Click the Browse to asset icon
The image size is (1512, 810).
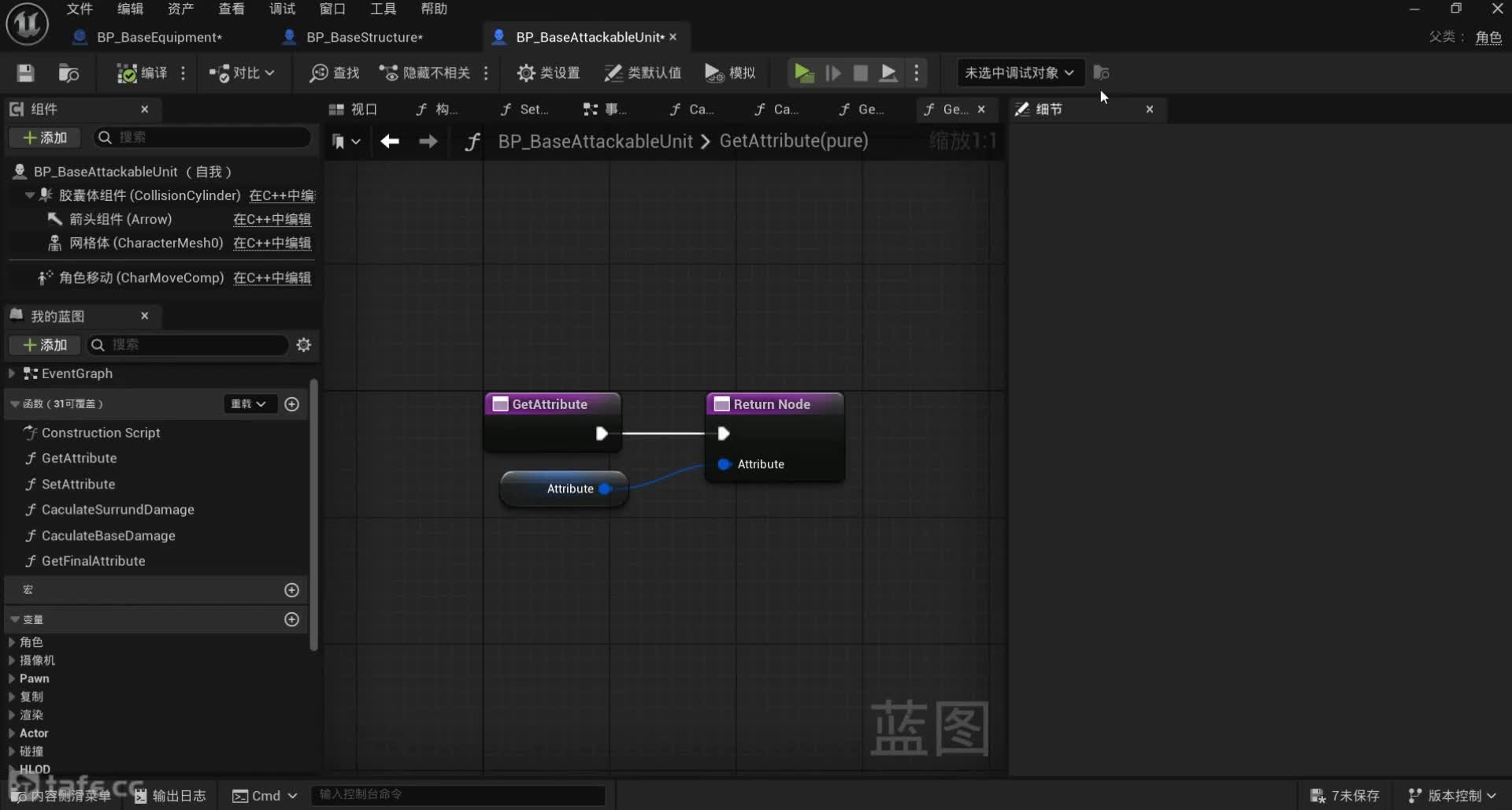point(69,73)
